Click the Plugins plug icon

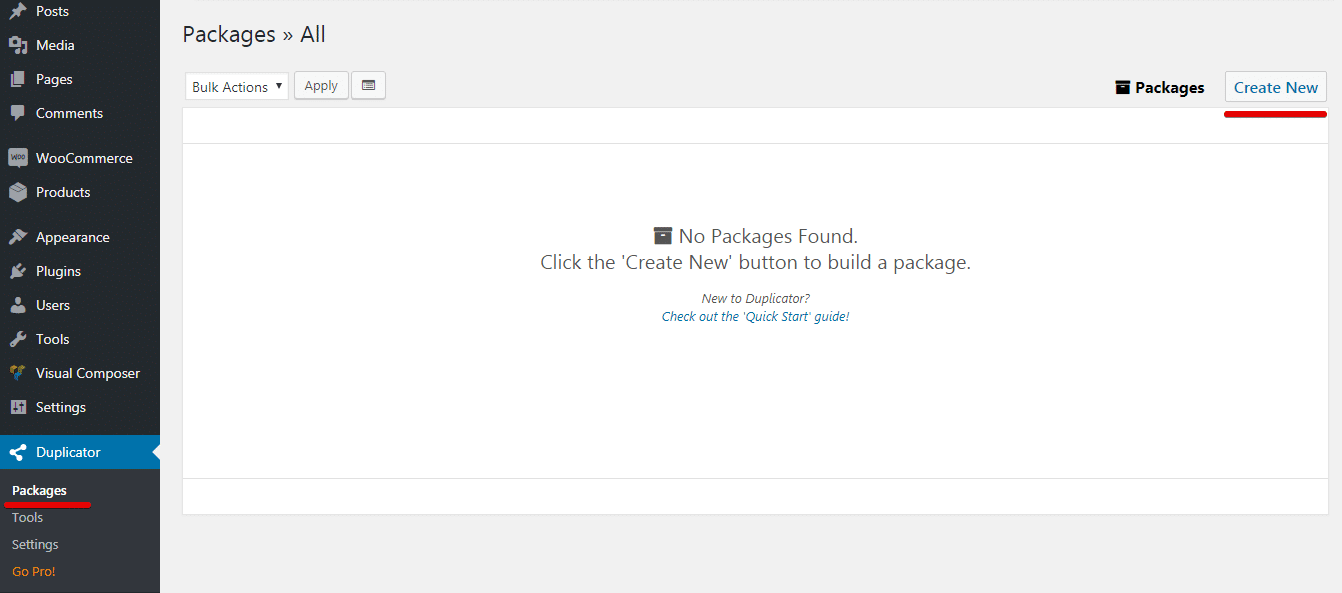tap(18, 271)
